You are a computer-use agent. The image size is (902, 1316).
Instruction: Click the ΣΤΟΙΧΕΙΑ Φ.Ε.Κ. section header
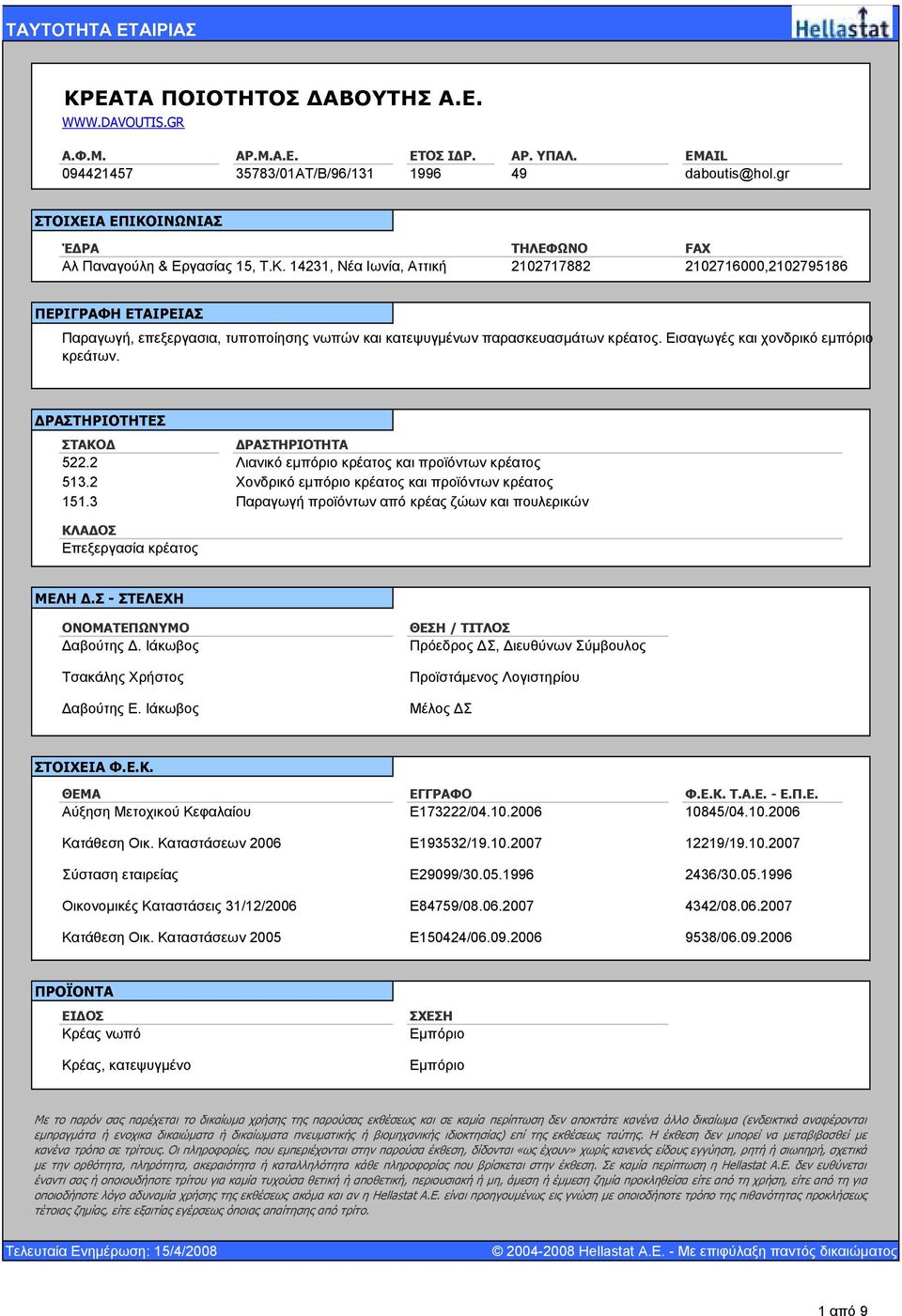(x=212, y=767)
